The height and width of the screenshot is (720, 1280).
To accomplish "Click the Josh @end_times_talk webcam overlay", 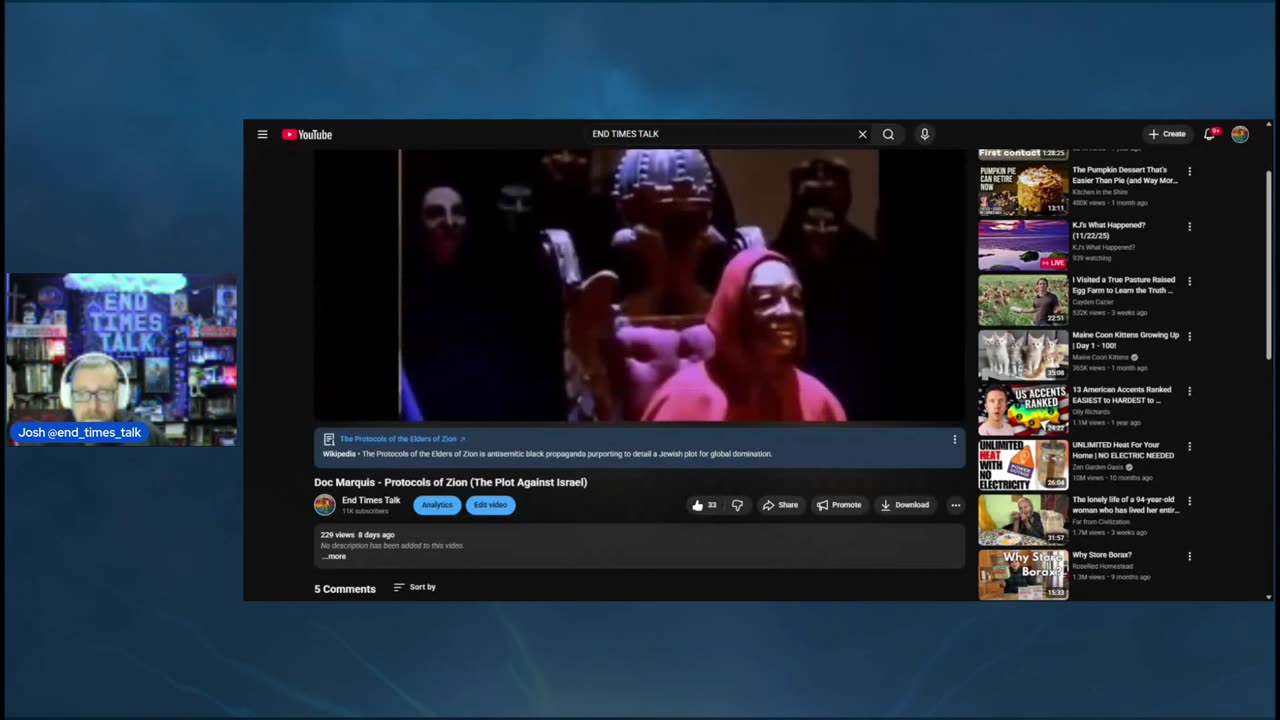I will pos(121,360).
